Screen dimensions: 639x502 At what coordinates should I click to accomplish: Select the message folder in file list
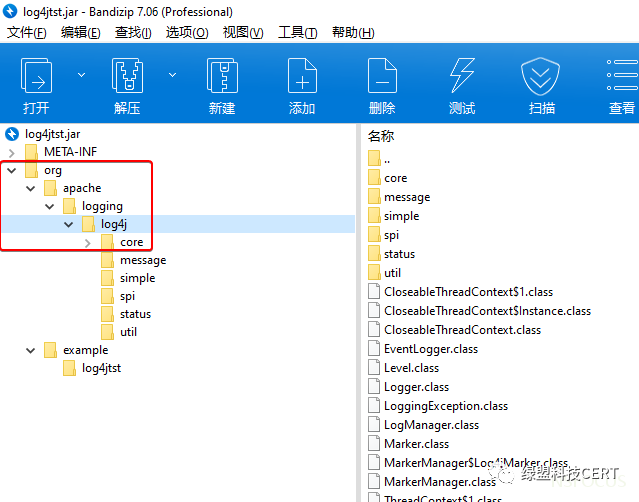tap(406, 197)
